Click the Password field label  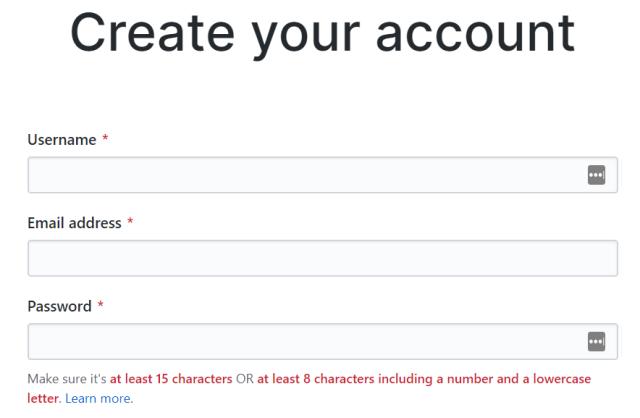click(59, 306)
